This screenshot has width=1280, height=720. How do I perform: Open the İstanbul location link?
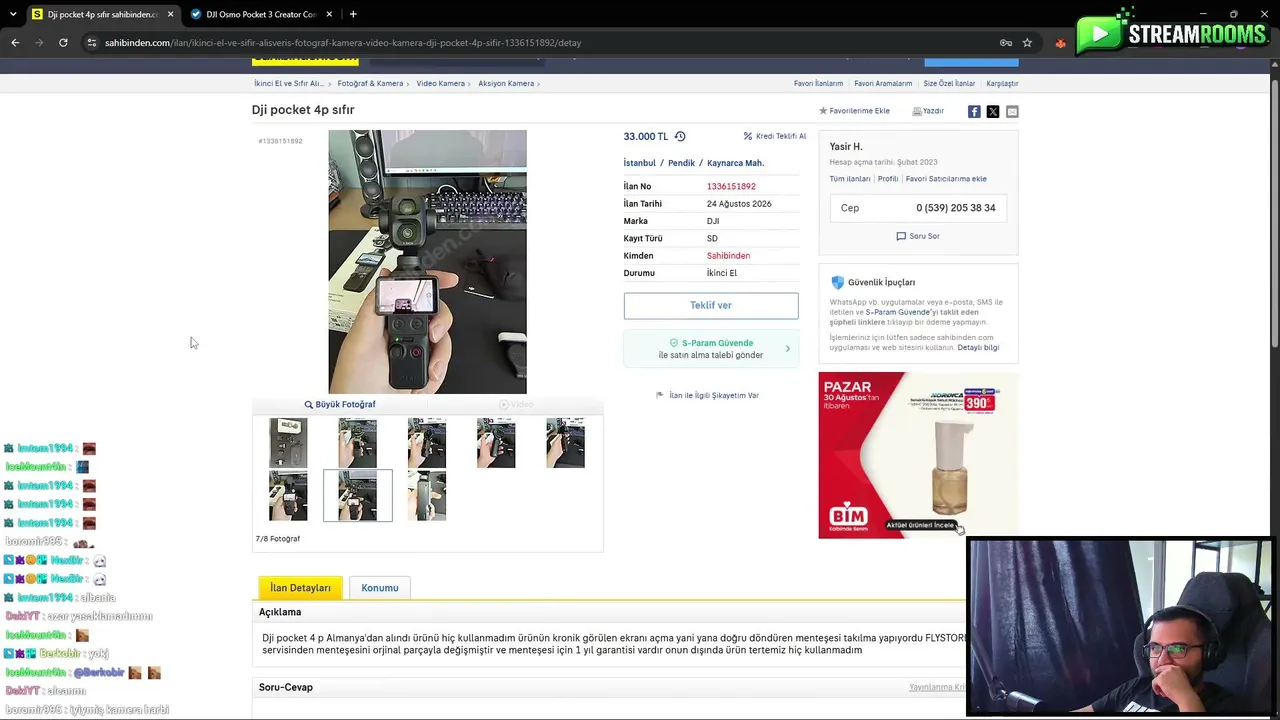640,163
